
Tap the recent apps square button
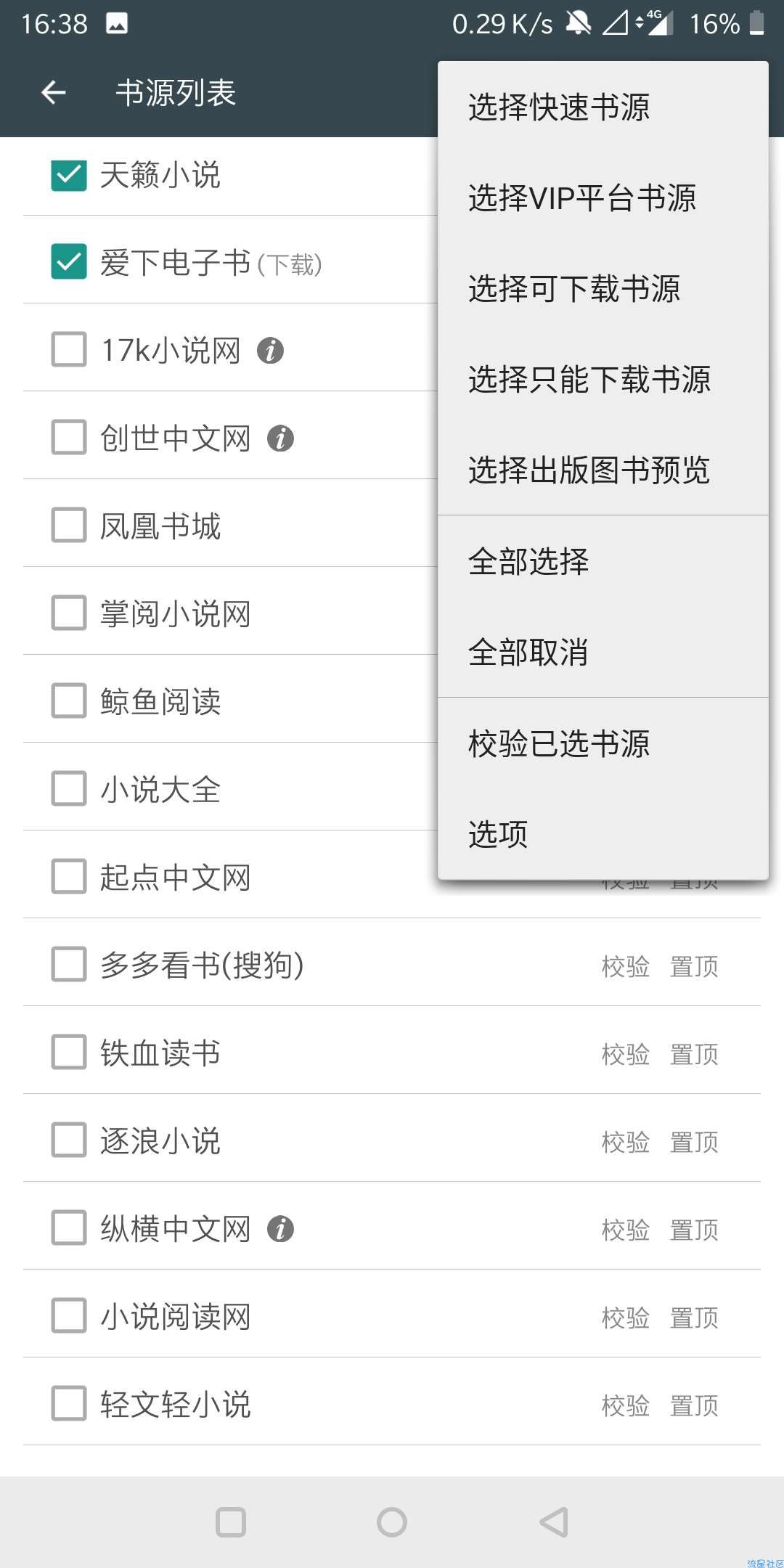(231, 1522)
